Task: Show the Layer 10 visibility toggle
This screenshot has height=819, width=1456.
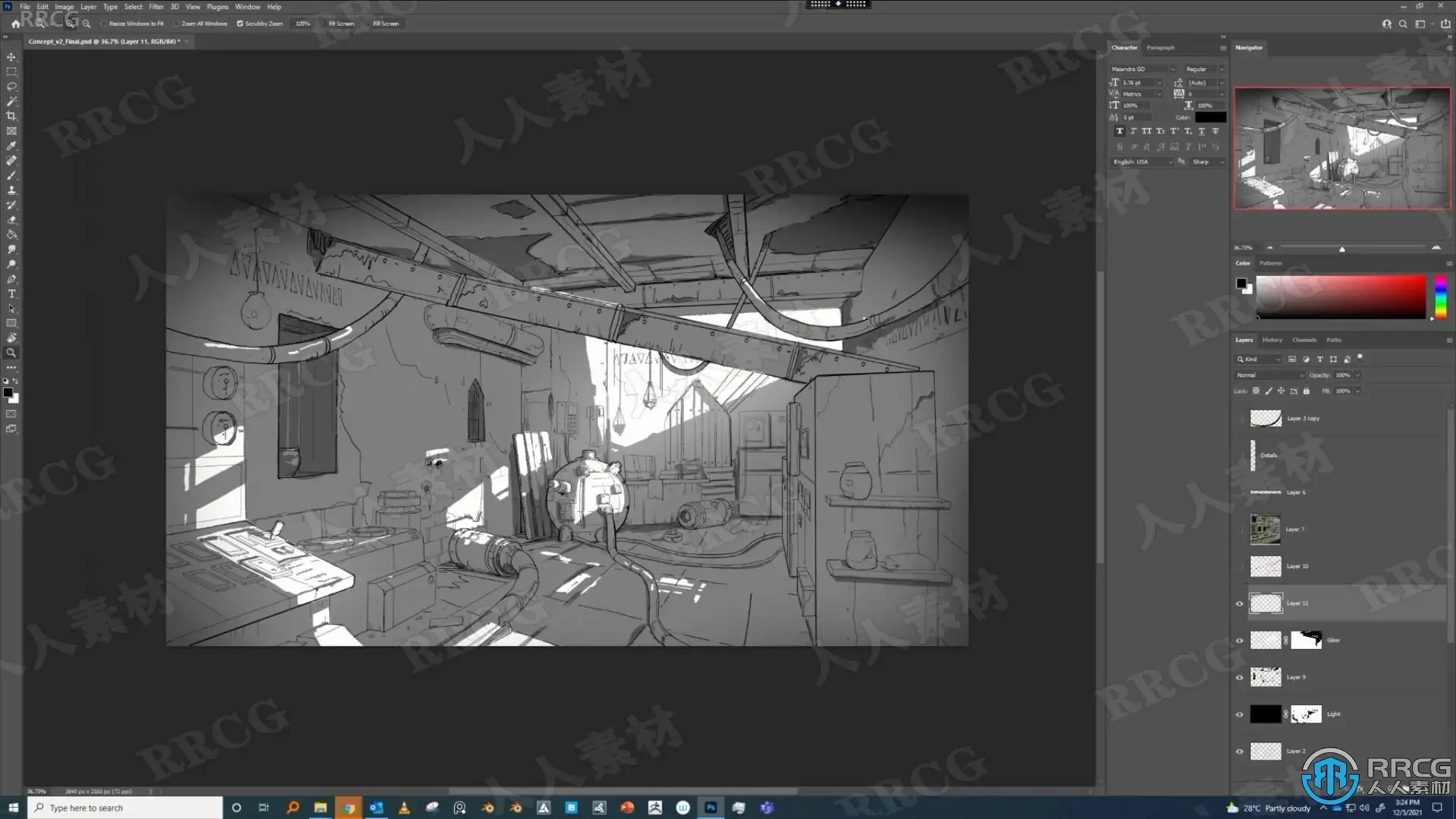Action: pos(1240,566)
